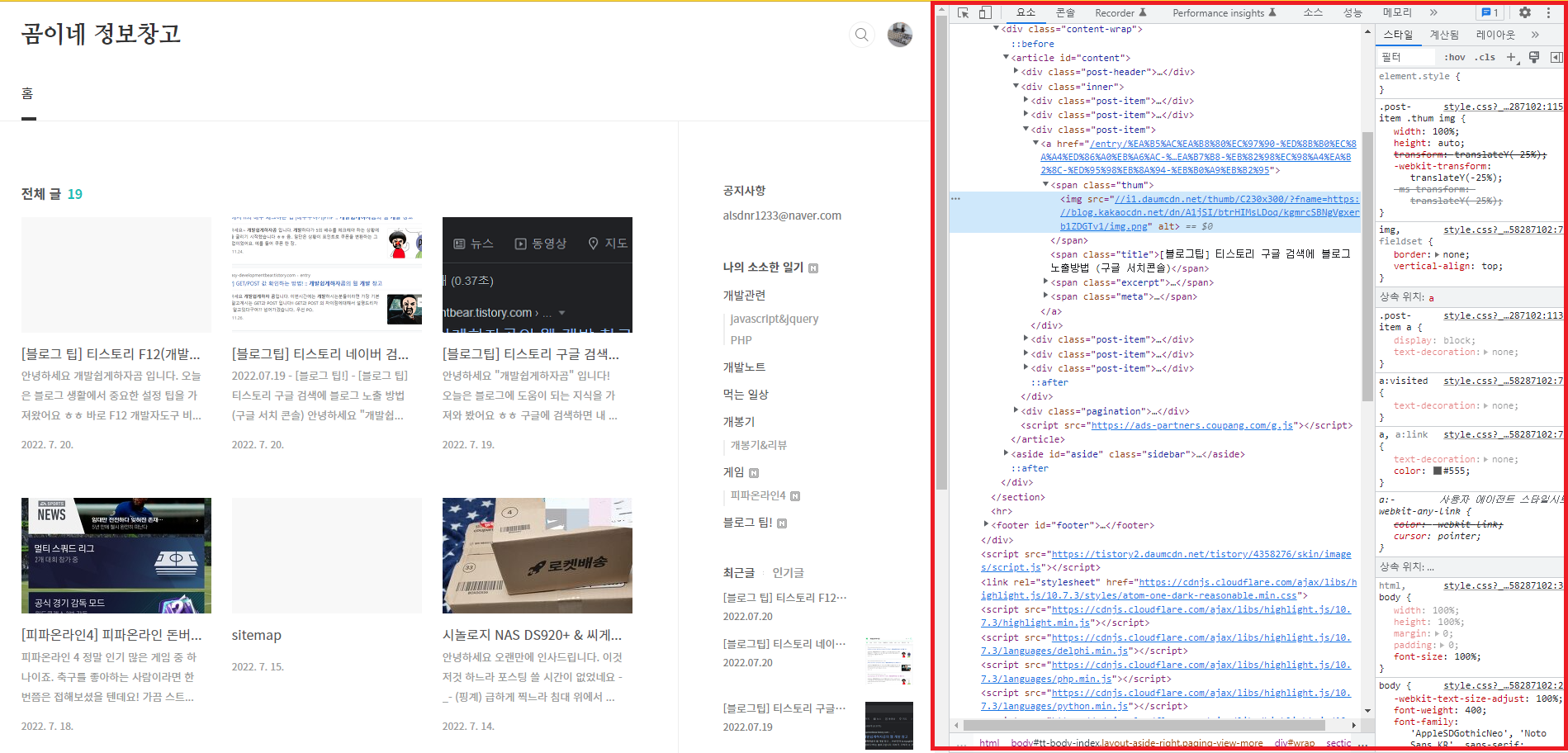Collapse the span class thum node
This screenshot has height=753, width=1568.
pyautogui.click(x=1045, y=185)
